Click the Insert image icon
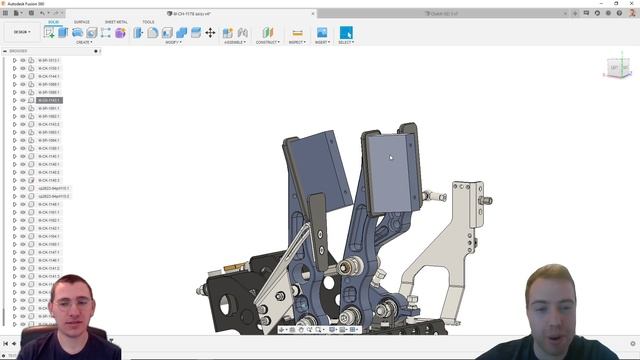 pos(322,33)
